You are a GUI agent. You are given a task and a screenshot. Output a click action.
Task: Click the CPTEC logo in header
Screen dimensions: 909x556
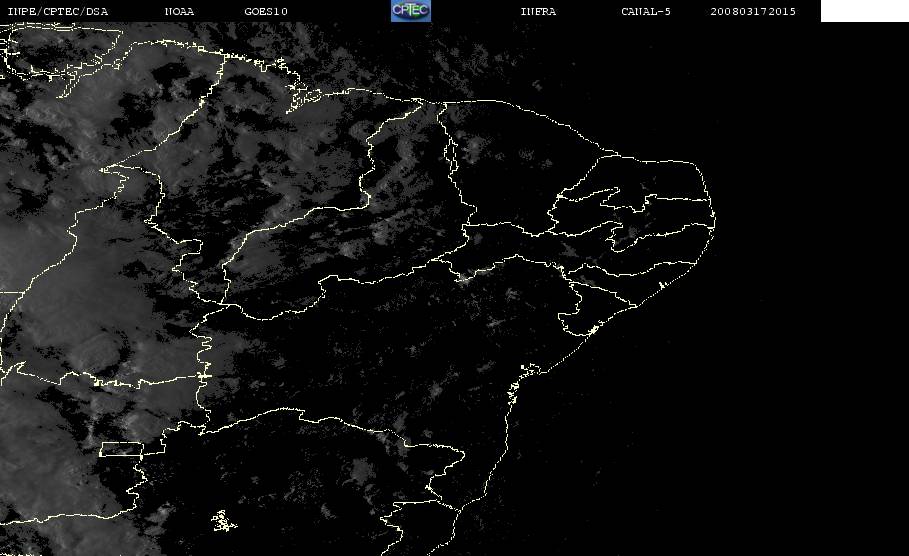pyautogui.click(x=411, y=11)
